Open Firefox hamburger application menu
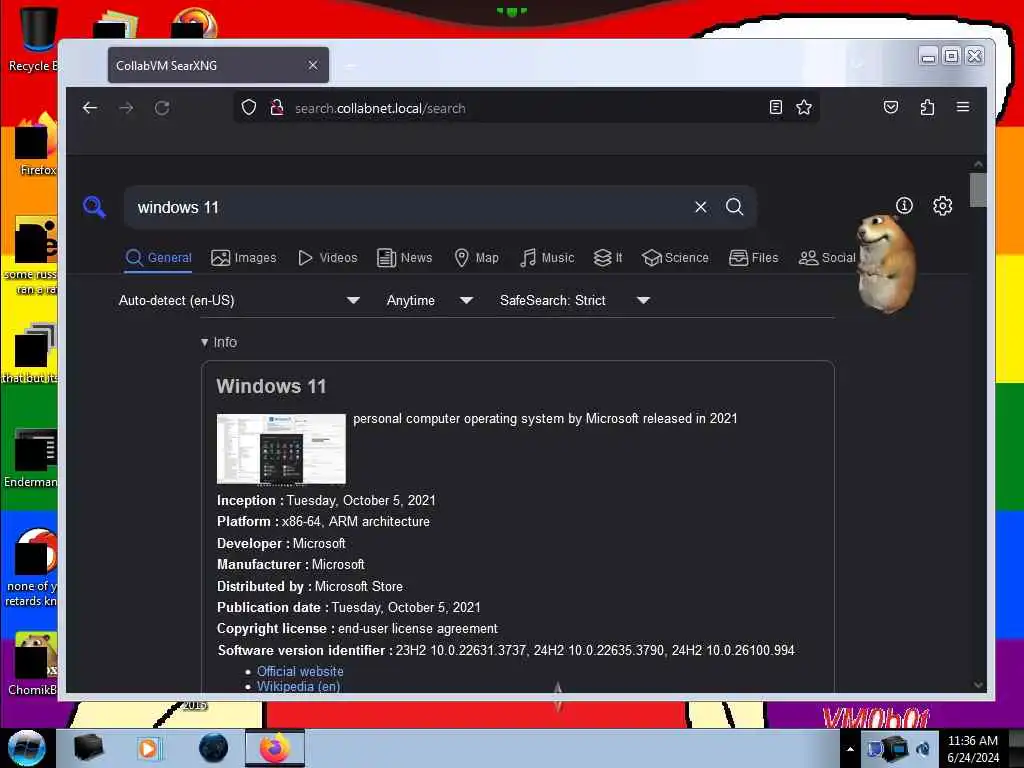Viewport: 1024px width, 768px height. (963, 107)
